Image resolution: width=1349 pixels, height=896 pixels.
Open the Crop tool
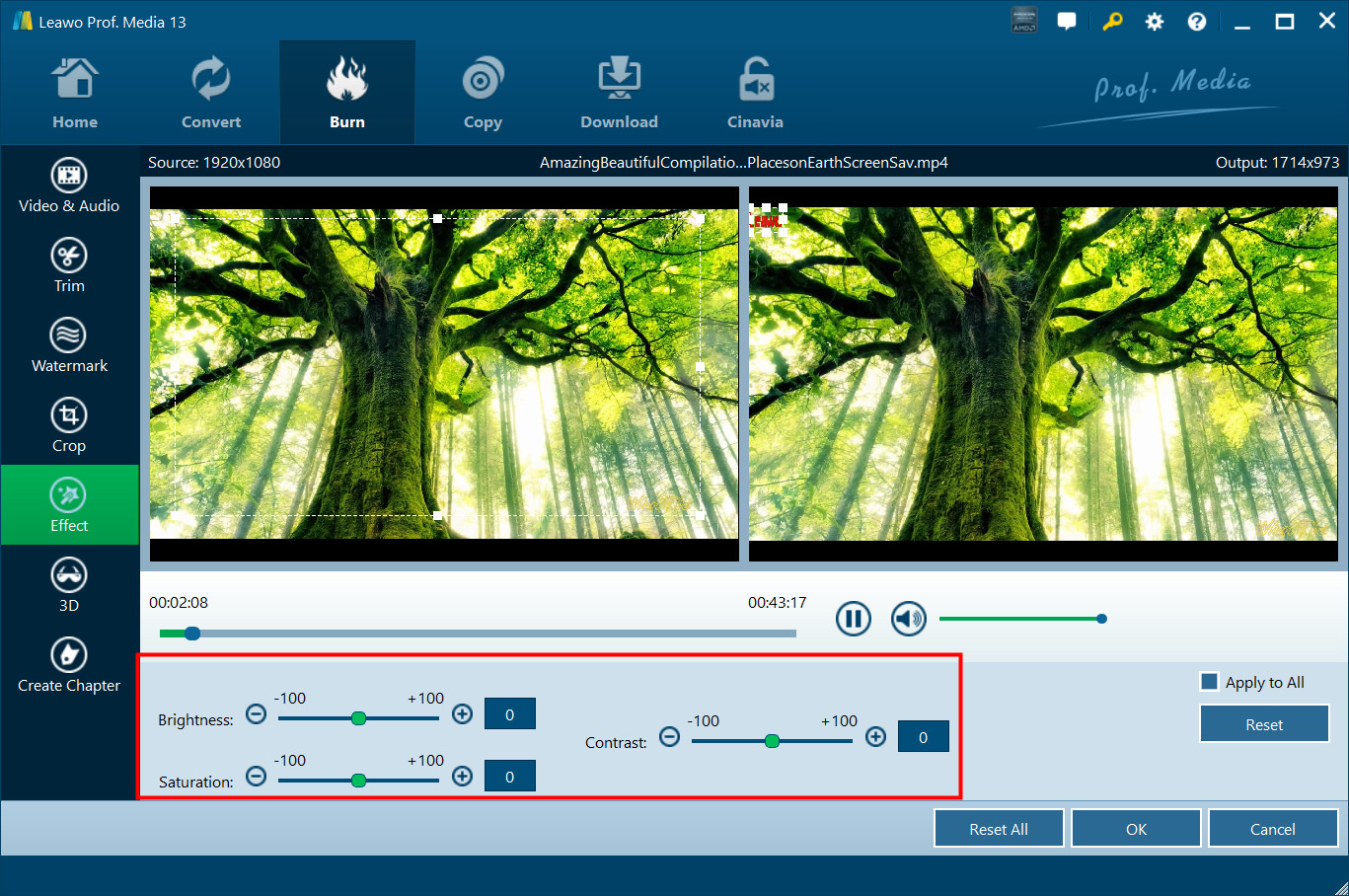[x=69, y=425]
